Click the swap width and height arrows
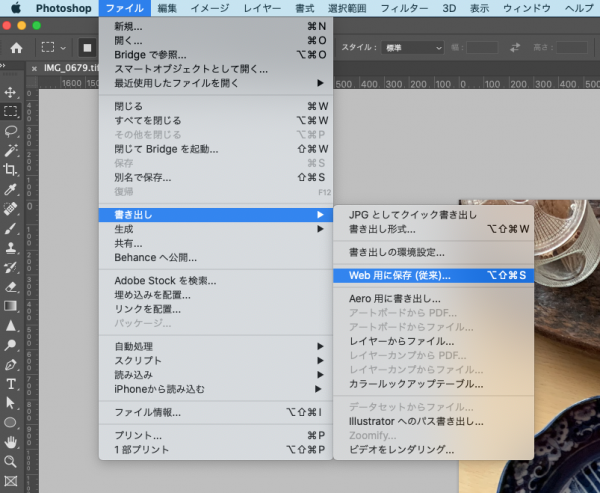Viewport: 600px width, 493px height. pos(515,47)
